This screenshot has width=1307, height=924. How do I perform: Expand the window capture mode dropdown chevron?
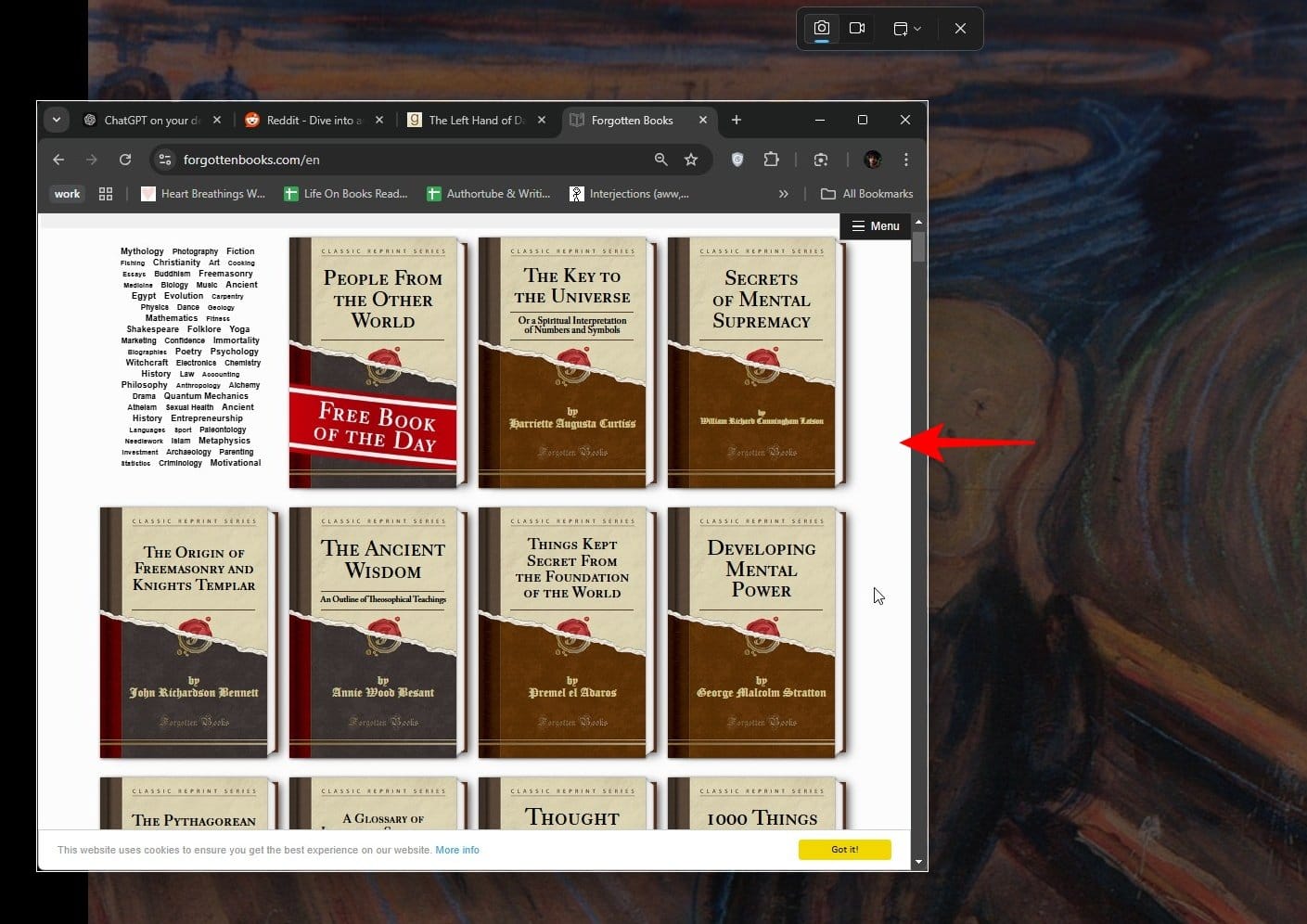[919, 28]
